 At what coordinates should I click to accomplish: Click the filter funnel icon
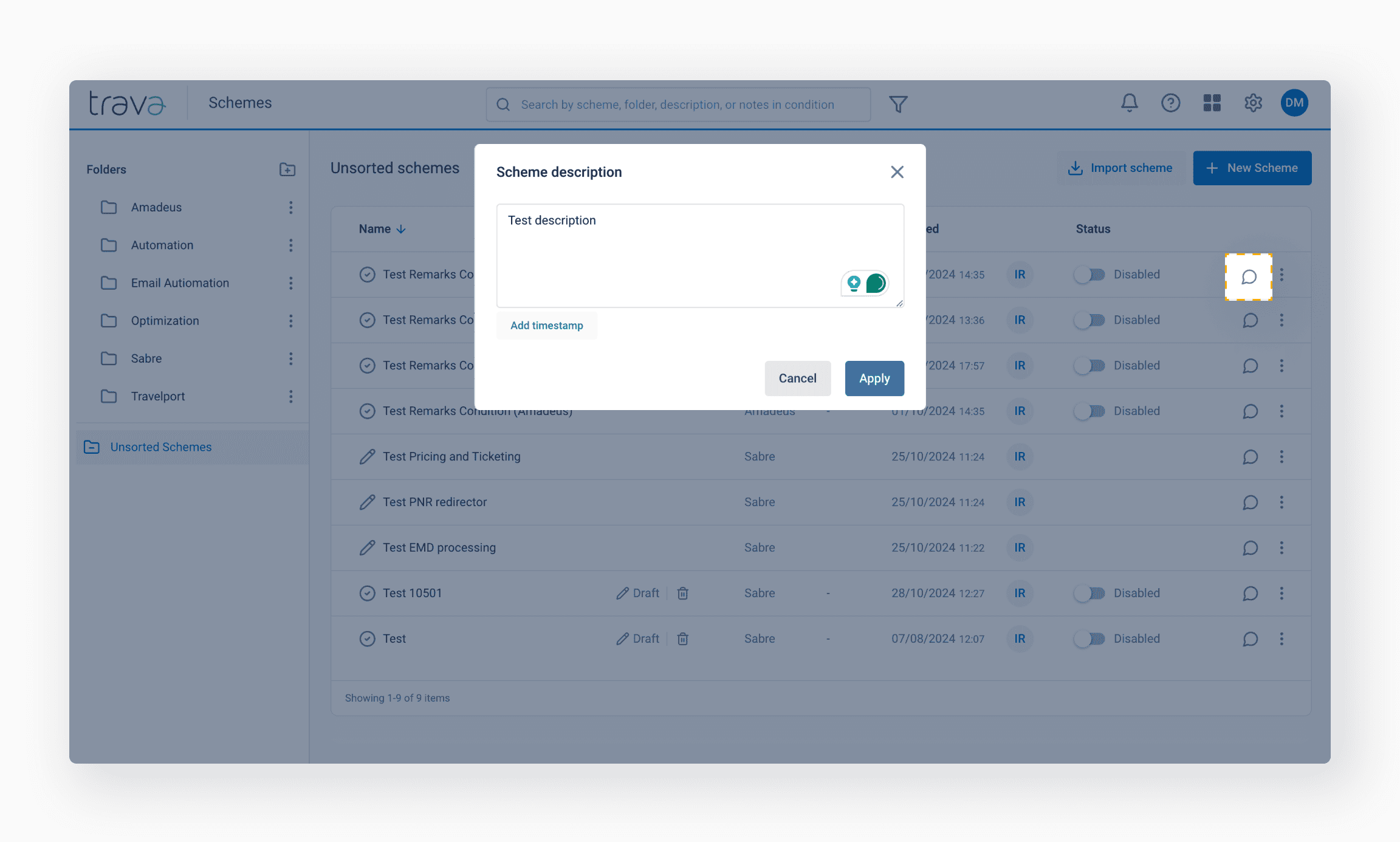click(898, 104)
